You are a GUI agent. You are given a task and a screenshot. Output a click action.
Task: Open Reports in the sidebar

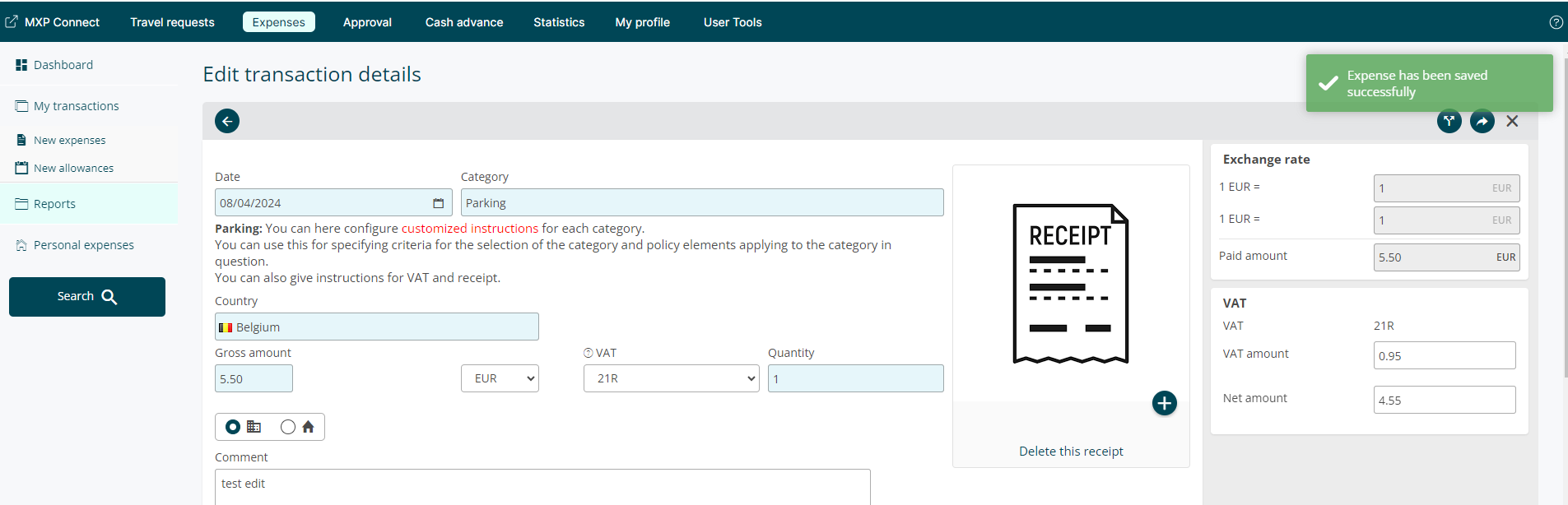tap(54, 204)
